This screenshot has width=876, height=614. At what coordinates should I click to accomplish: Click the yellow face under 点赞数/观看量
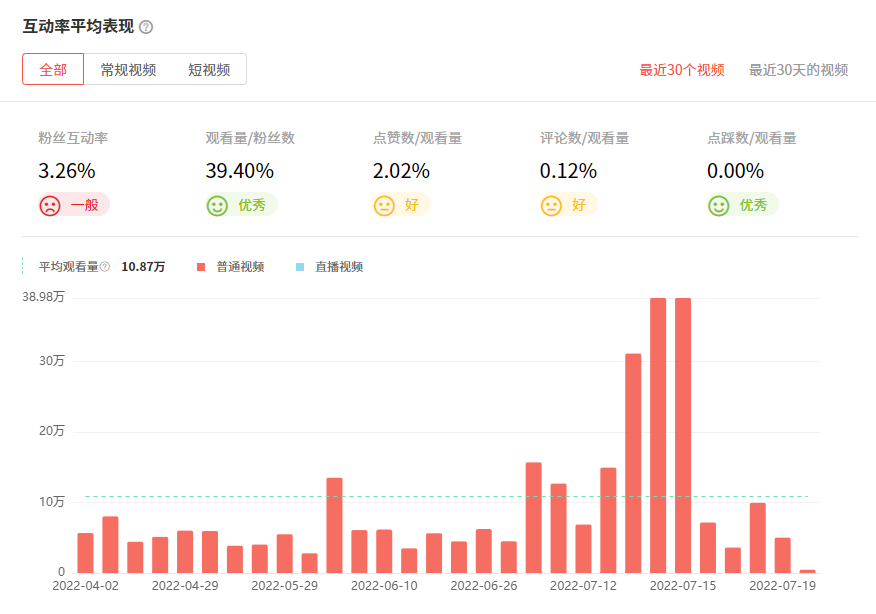[x=384, y=206]
